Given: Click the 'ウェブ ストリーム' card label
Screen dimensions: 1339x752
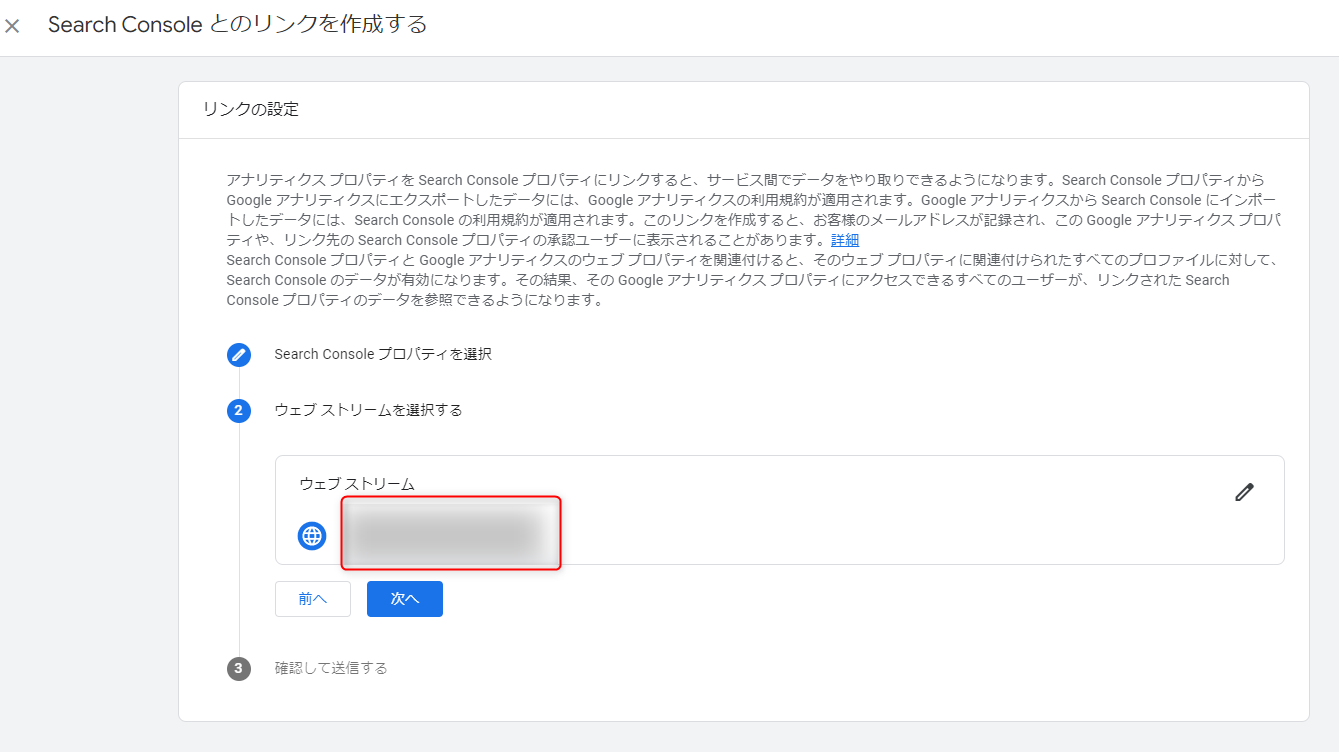Looking at the screenshot, I should tap(357, 484).
